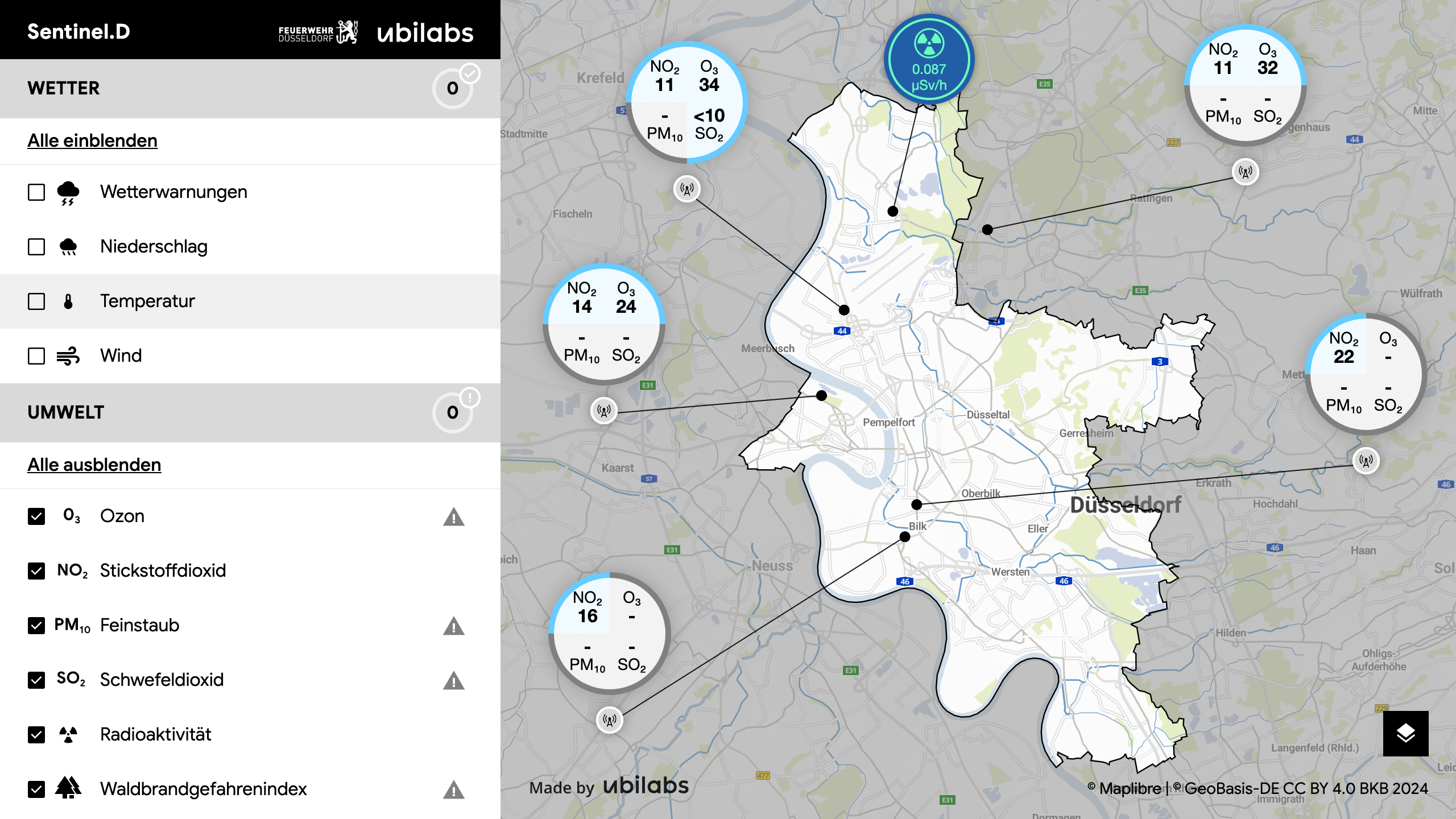Select the Stickstoffdioxid list item
This screenshot has width=1456, height=819.
(x=163, y=570)
